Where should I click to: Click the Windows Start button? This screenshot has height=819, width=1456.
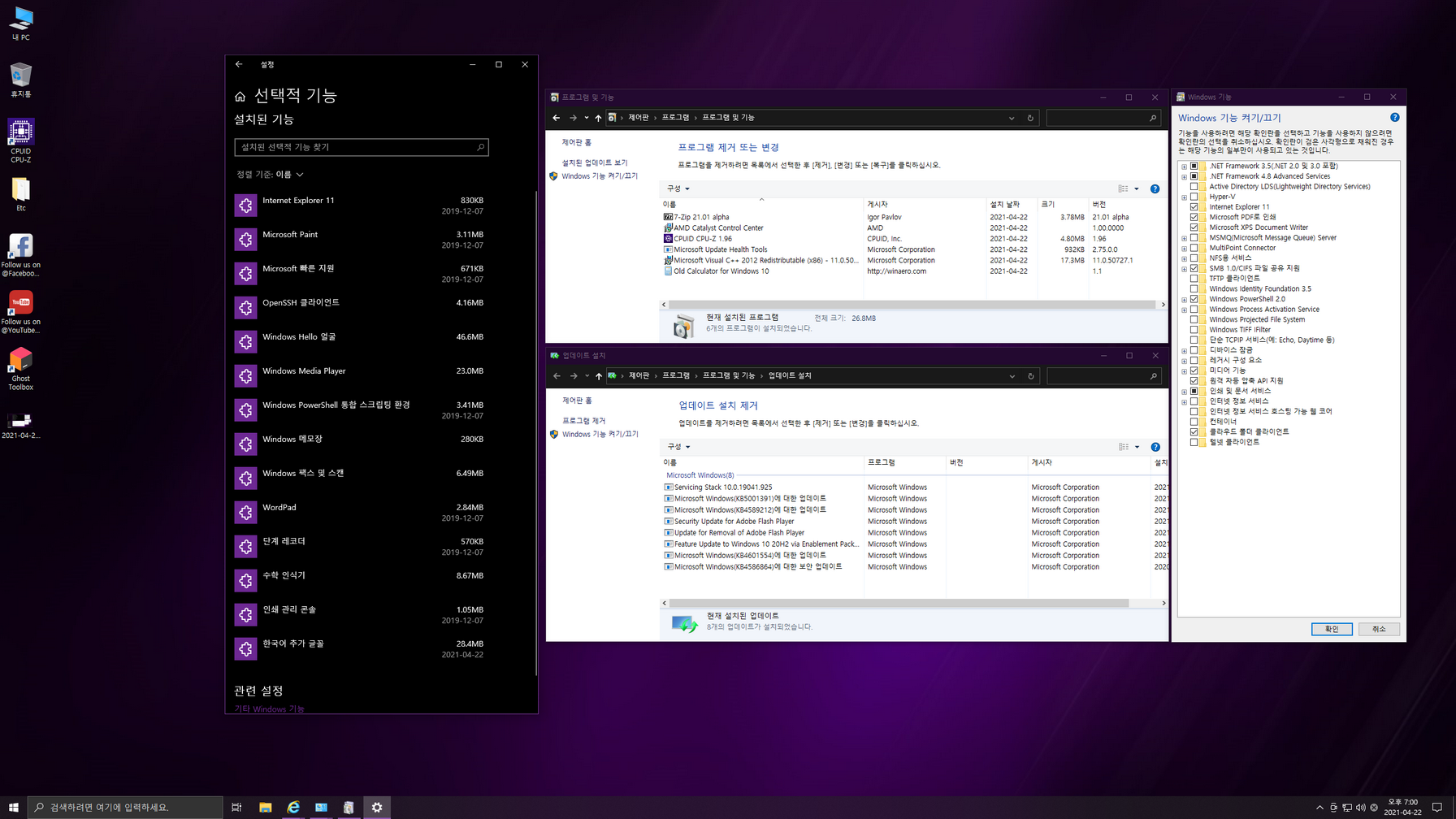click(x=14, y=807)
